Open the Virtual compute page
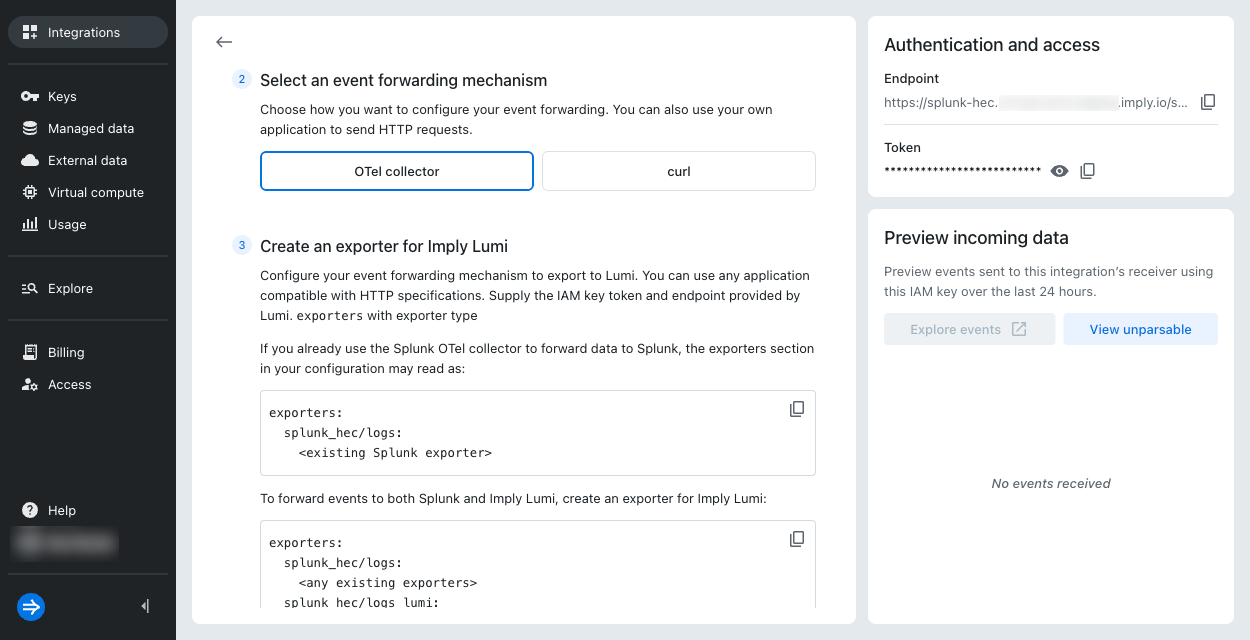This screenshot has height=640, width=1250. tap(88, 192)
